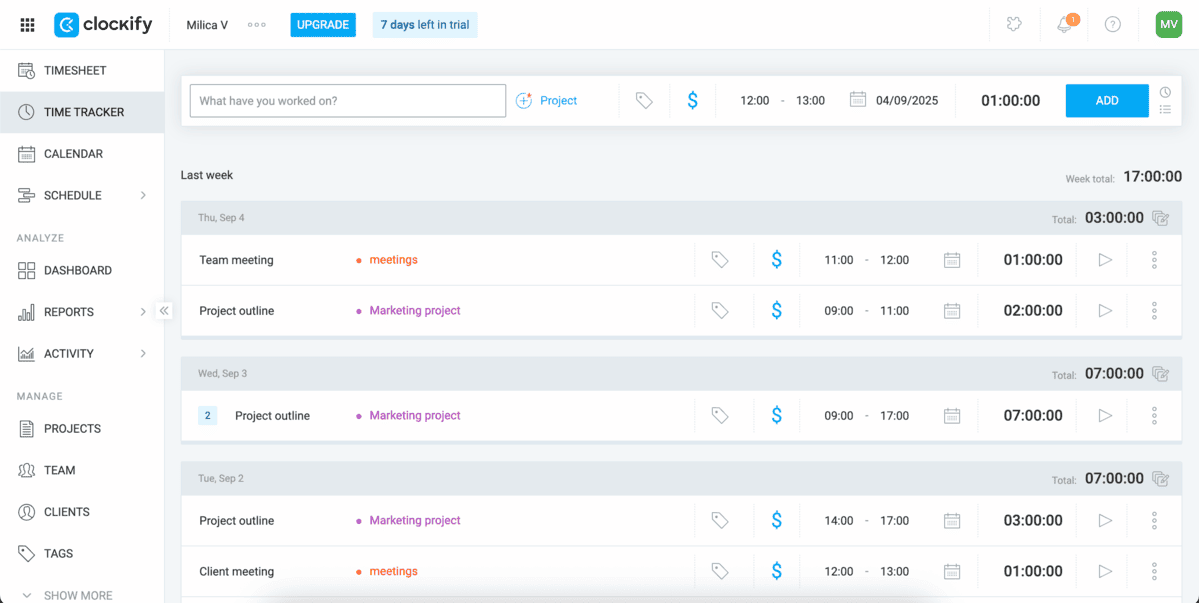Screen dimensions: 1199x603
Task: Open the apps grid menu icon
Action: (27, 25)
